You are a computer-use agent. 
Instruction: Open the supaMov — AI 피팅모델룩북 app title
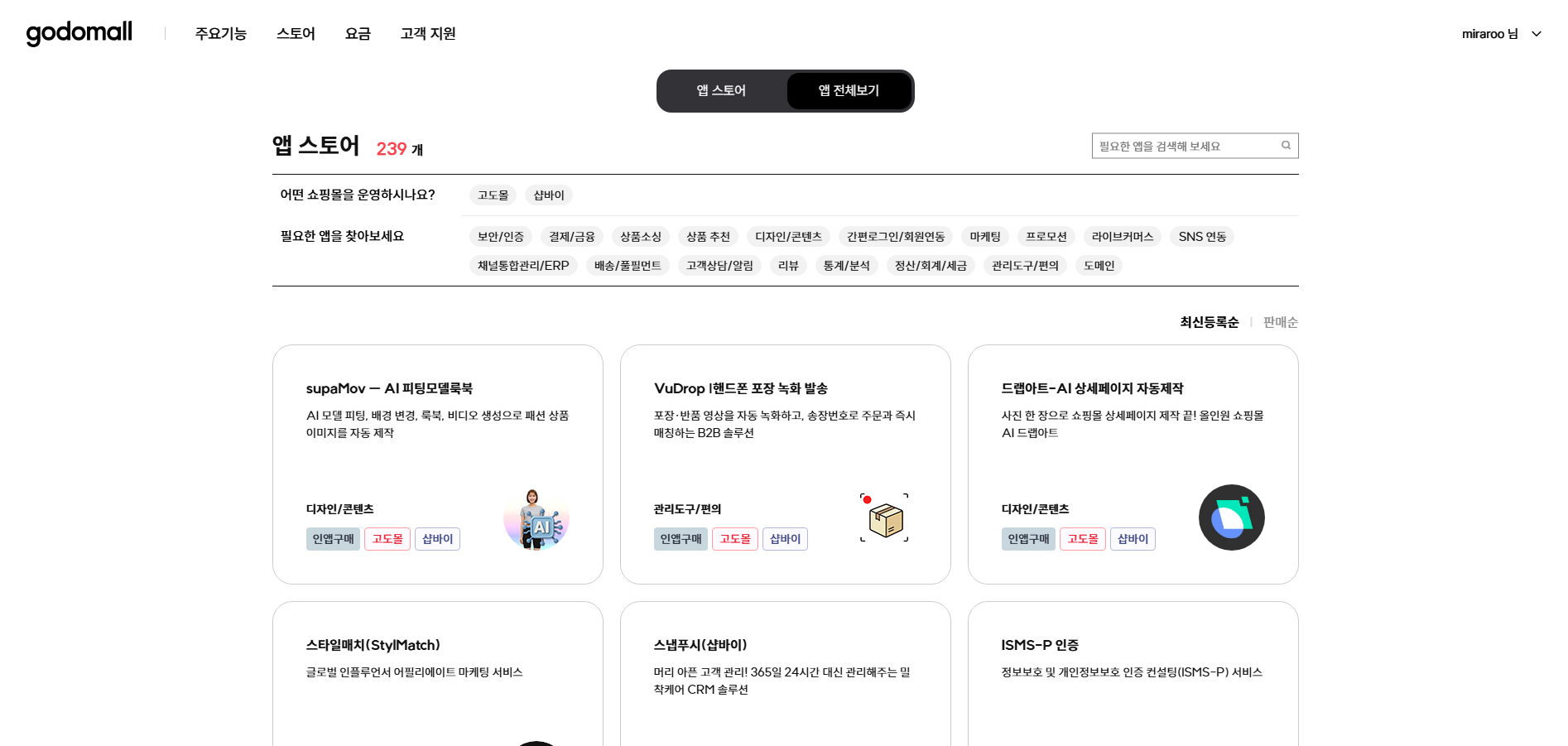point(387,387)
